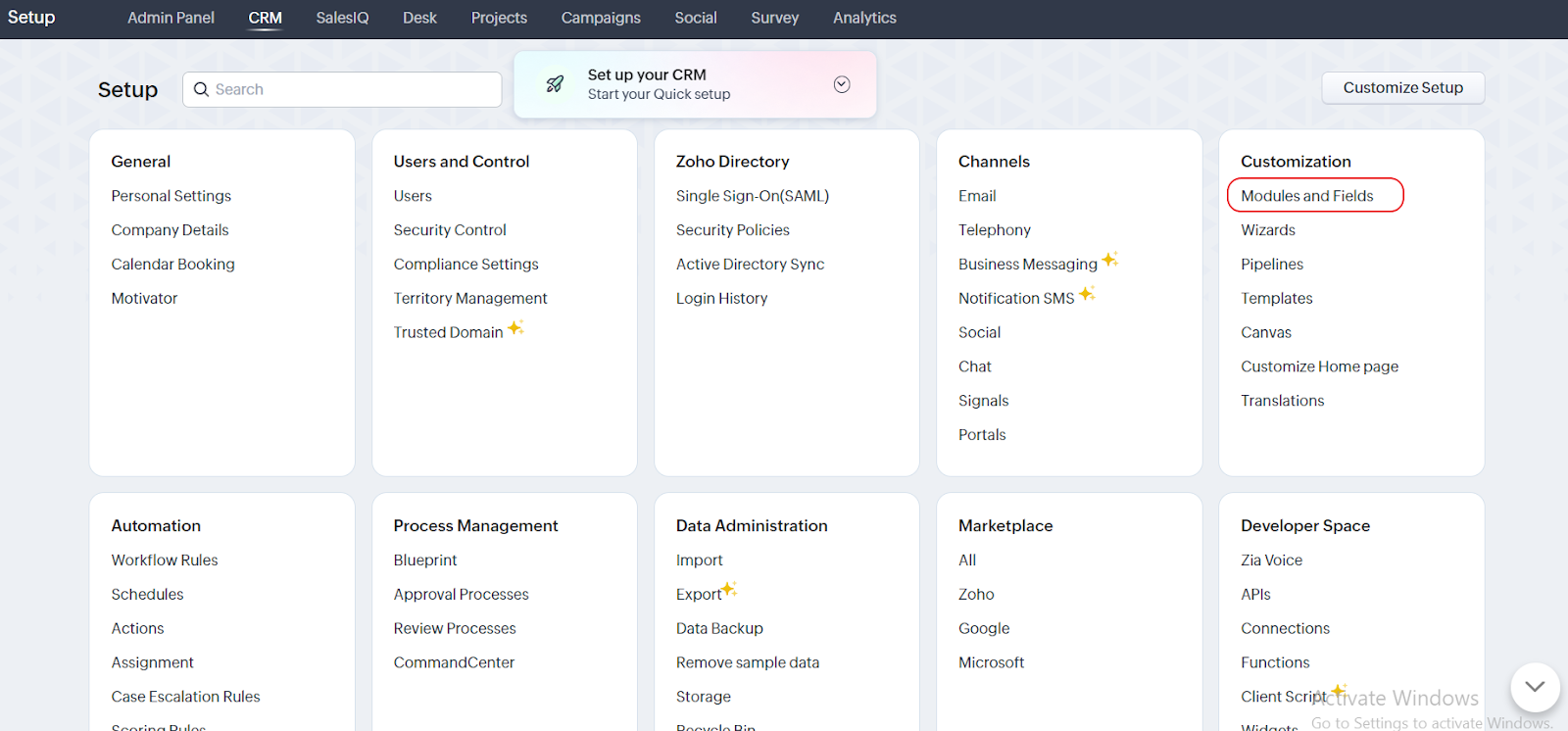Open the Survey tab

point(774,18)
